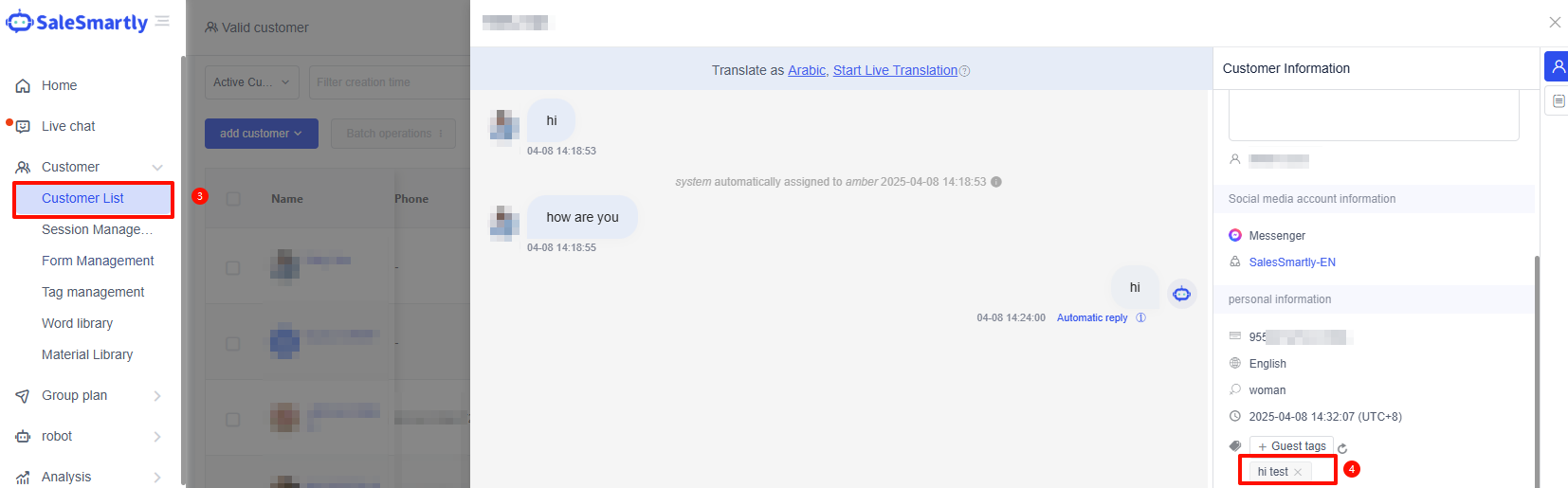
Task: Expand the Group plan menu
Action: (156, 396)
